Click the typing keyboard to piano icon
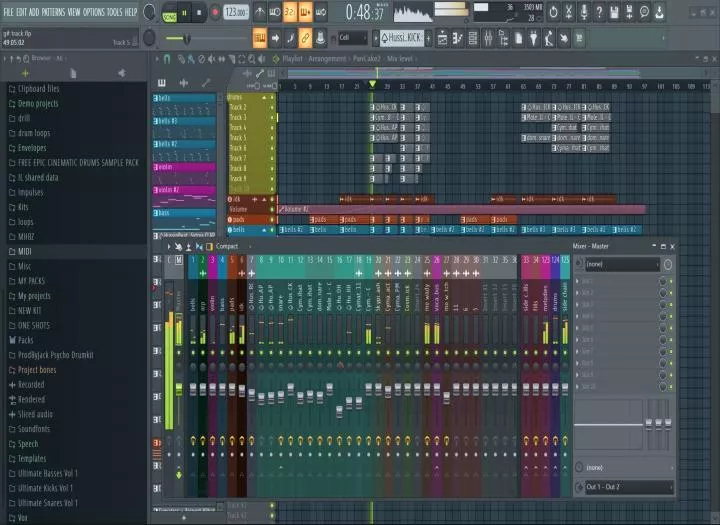720x525 pixels. [x=260, y=38]
